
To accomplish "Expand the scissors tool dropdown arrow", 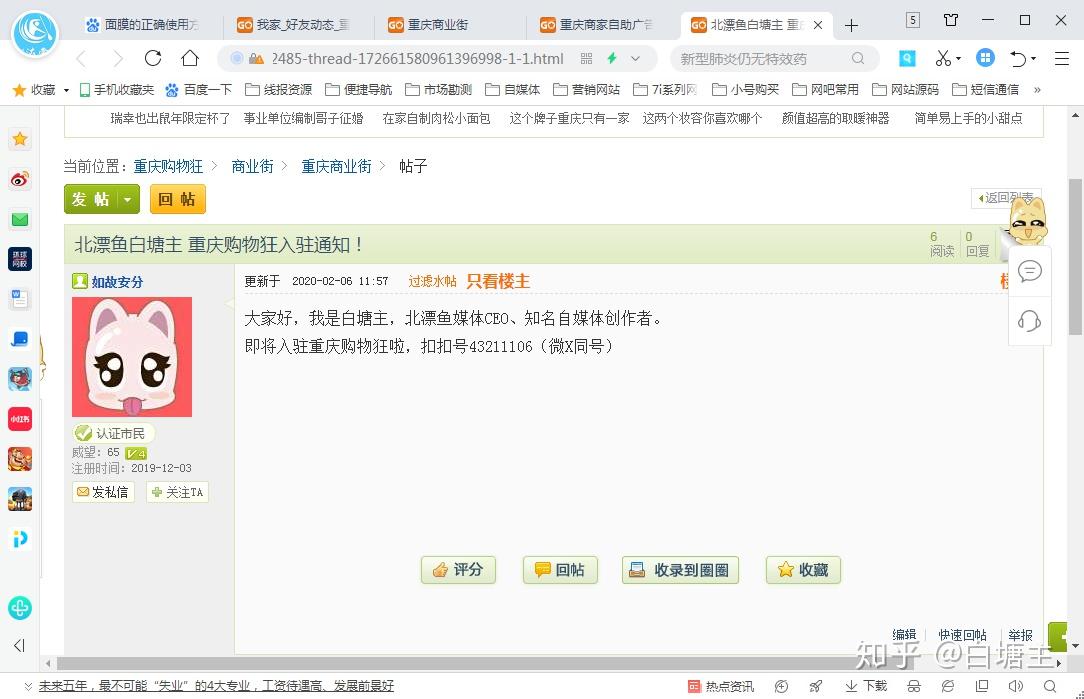I will tap(959, 59).
